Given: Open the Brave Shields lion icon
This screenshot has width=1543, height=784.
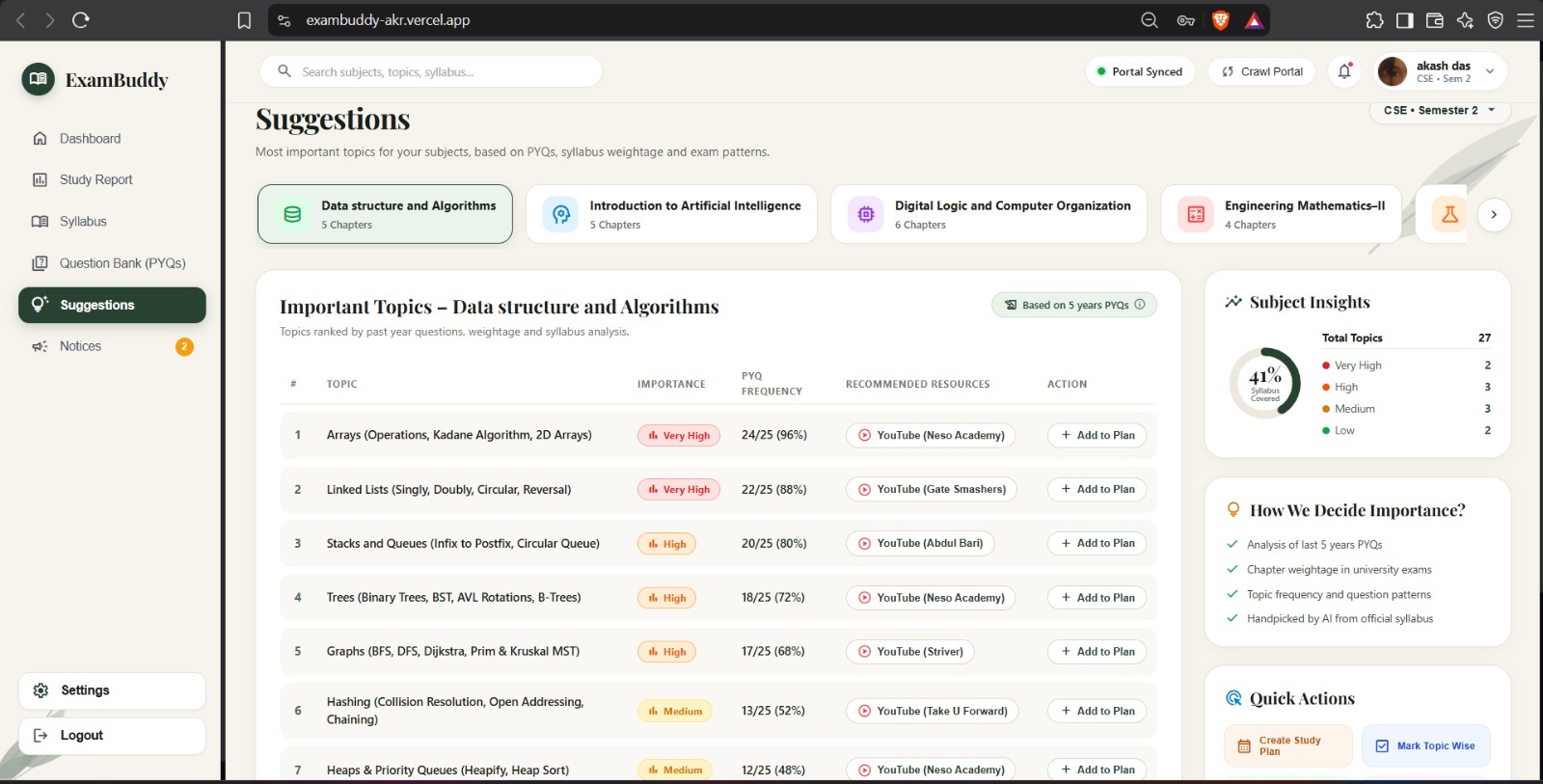Looking at the screenshot, I should click(1220, 20).
